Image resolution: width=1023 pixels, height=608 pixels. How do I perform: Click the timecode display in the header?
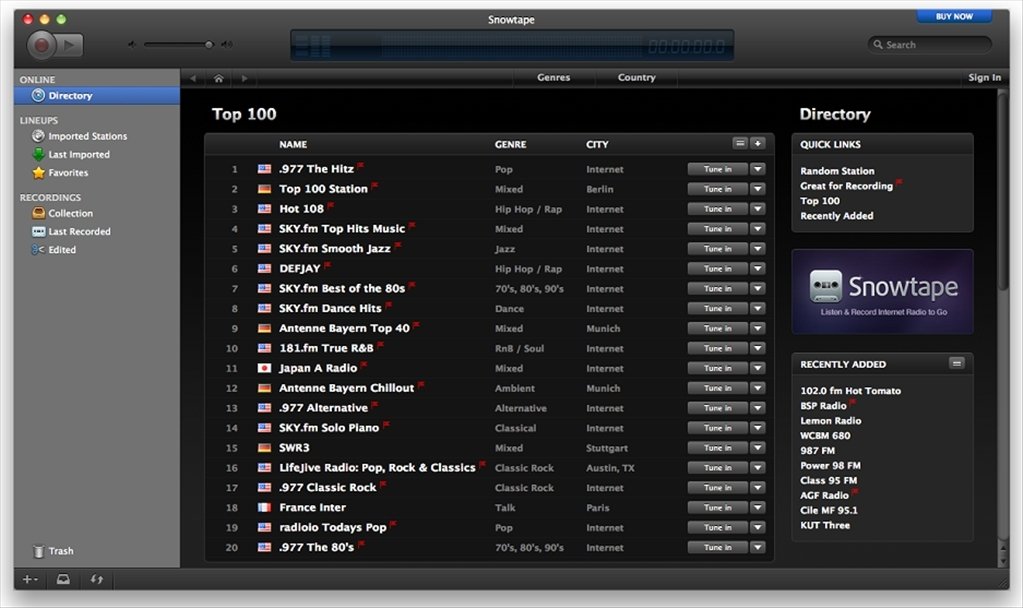tap(686, 46)
